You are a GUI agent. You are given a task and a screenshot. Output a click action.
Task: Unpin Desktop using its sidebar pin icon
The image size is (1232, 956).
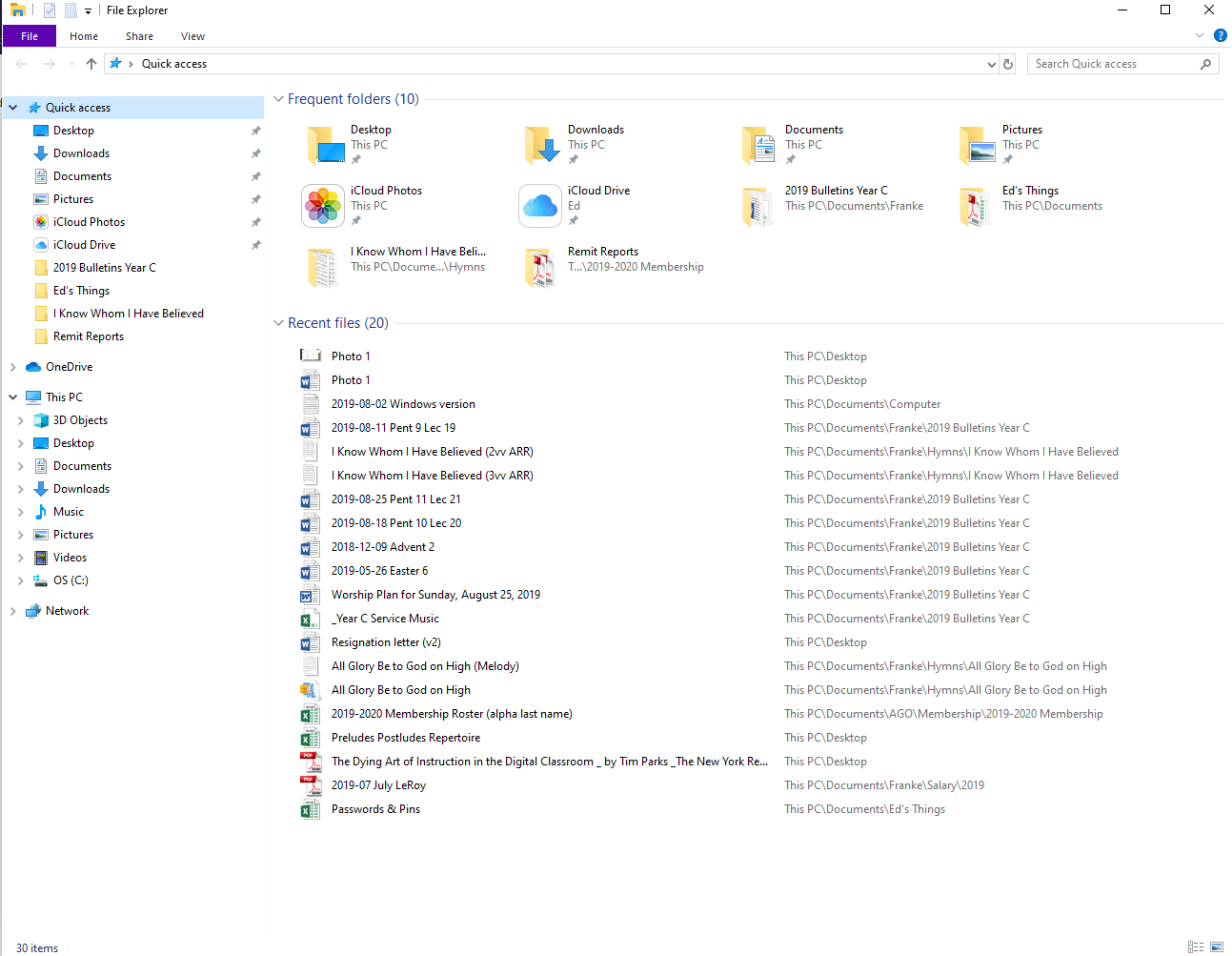(255, 131)
